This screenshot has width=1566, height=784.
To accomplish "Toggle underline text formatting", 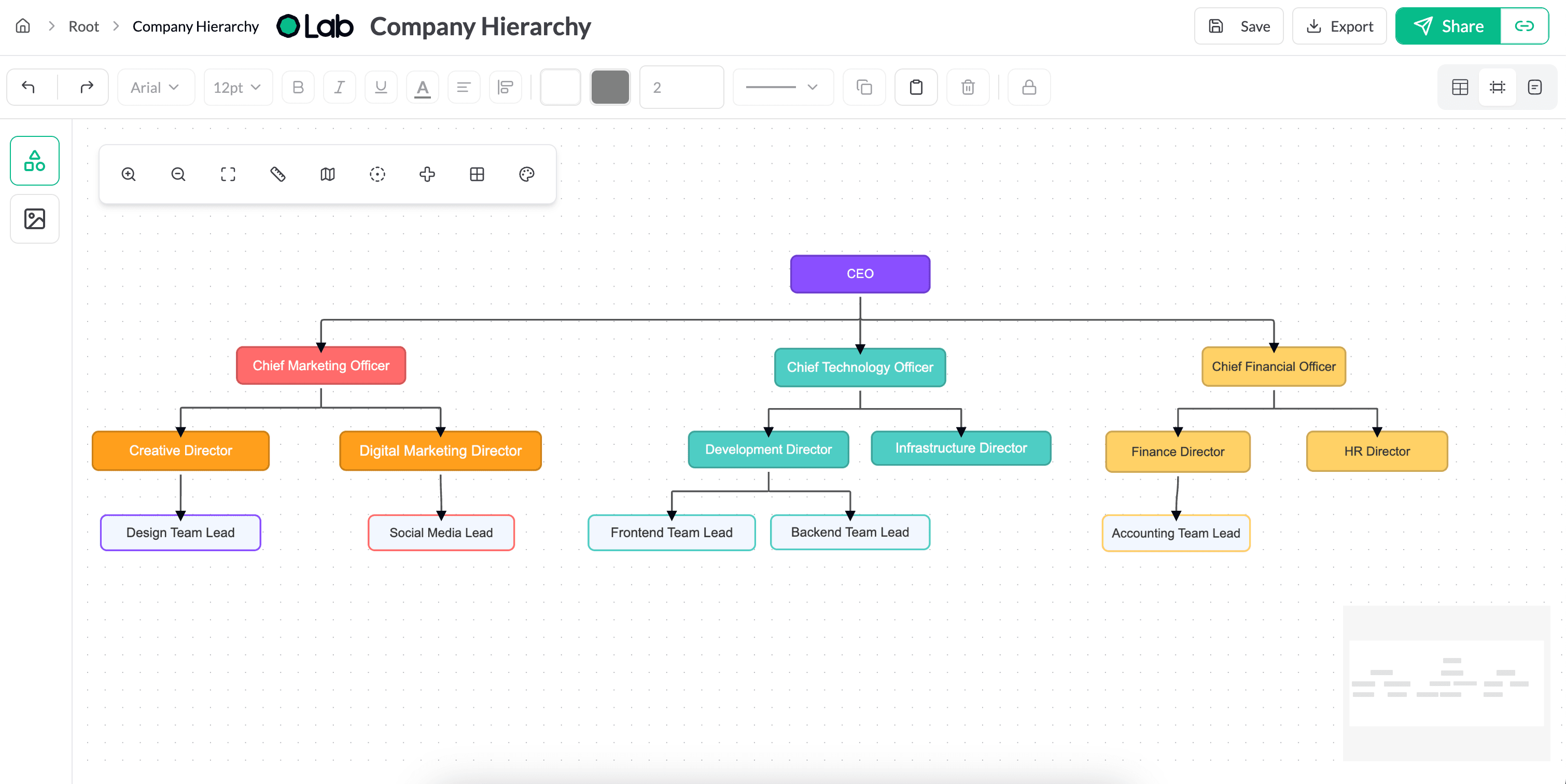I will 380,87.
